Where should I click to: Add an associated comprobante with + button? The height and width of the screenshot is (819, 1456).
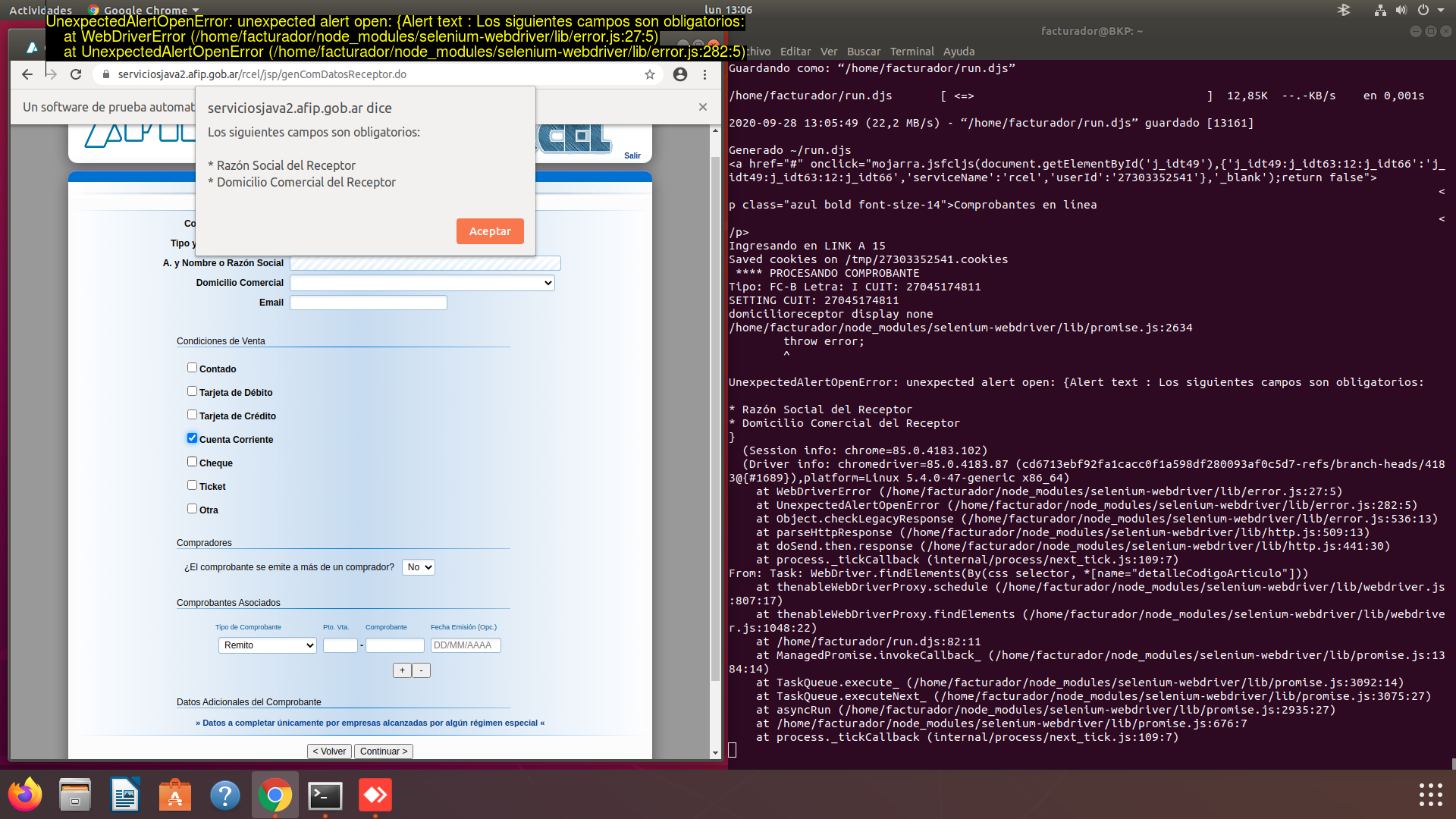(x=402, y=670)
